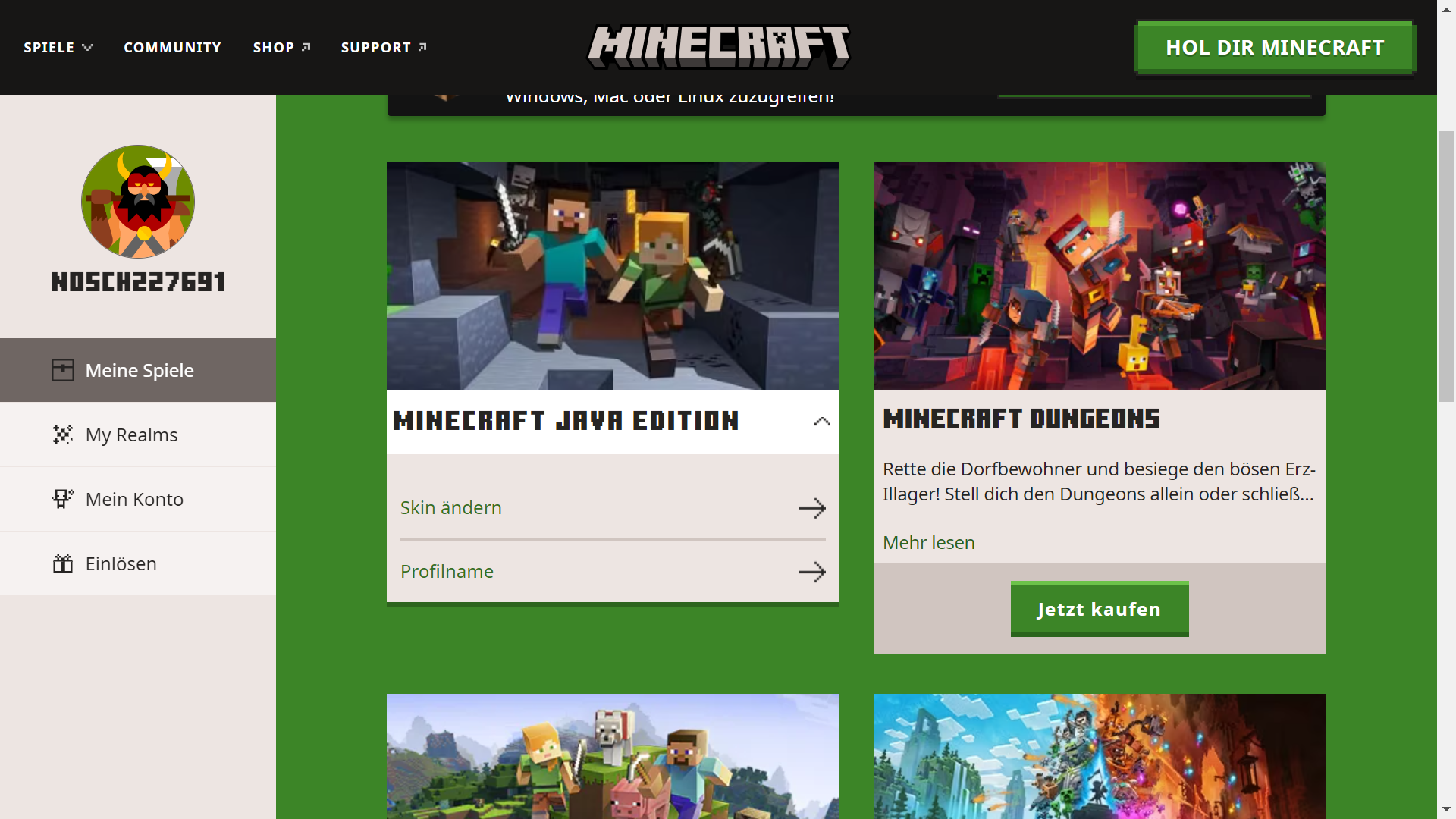The height and width of the screenshot is (819, 1456).
Task: Open Einlösen in sidebar
Action: [x=138, y=563]
